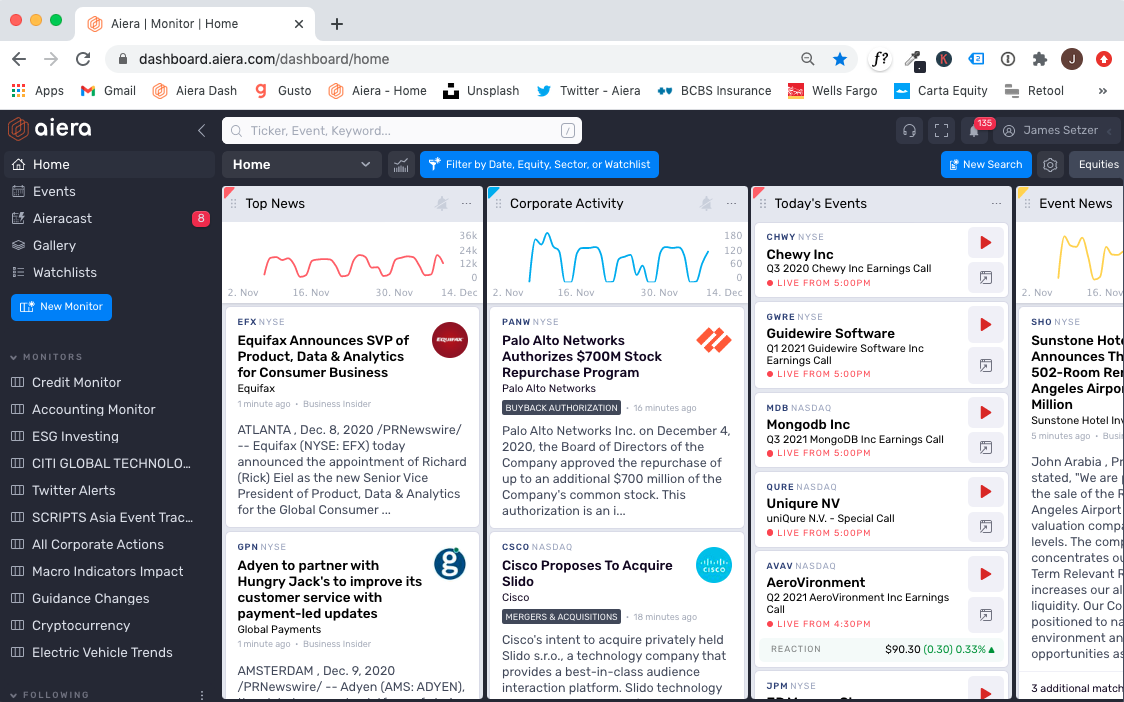Play the Guidewire Software earnings call
The height and width of the screenshot is (702, 1124).
[x=986, y=325]
